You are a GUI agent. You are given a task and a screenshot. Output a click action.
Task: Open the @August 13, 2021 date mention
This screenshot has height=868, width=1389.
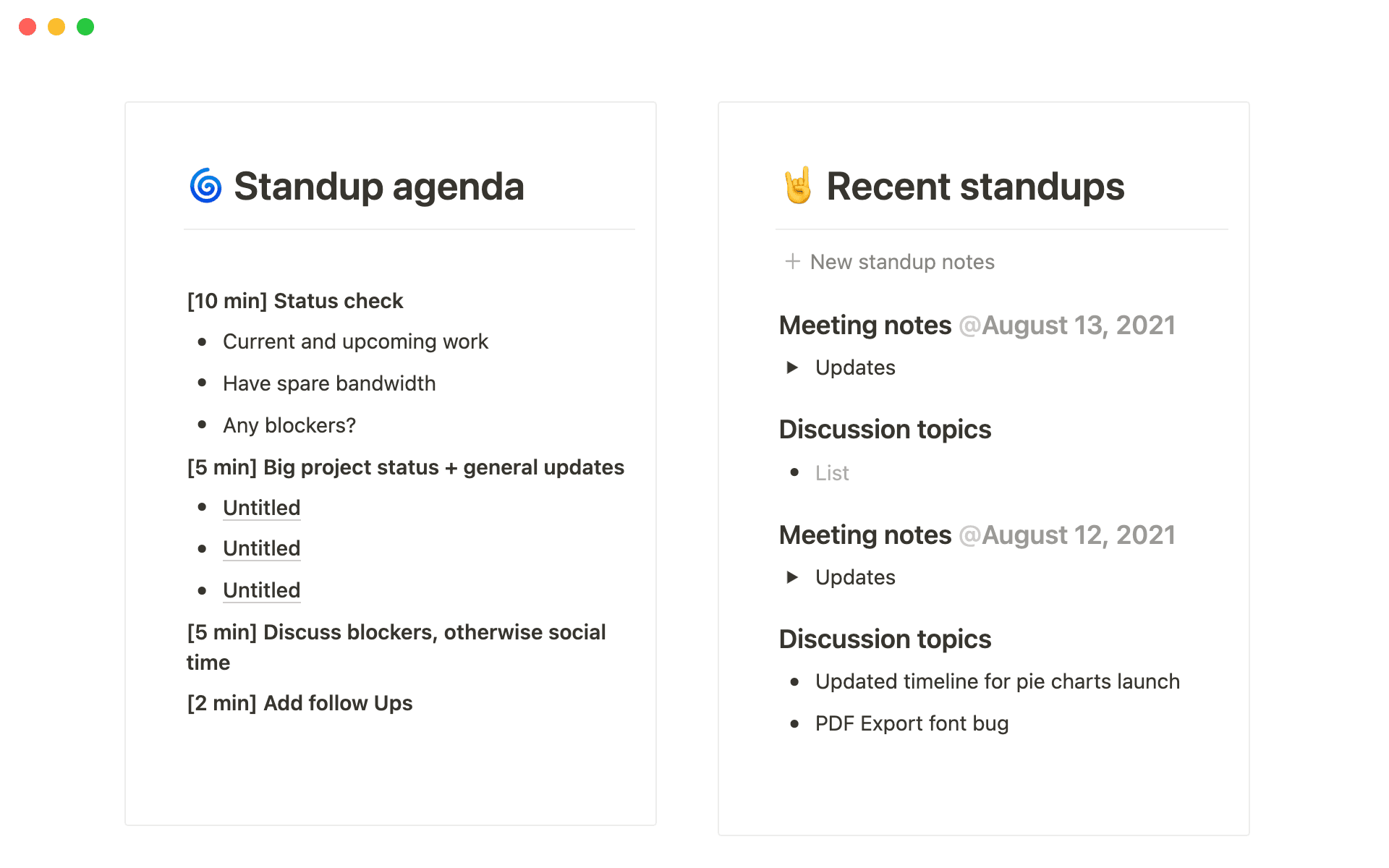1067,325
